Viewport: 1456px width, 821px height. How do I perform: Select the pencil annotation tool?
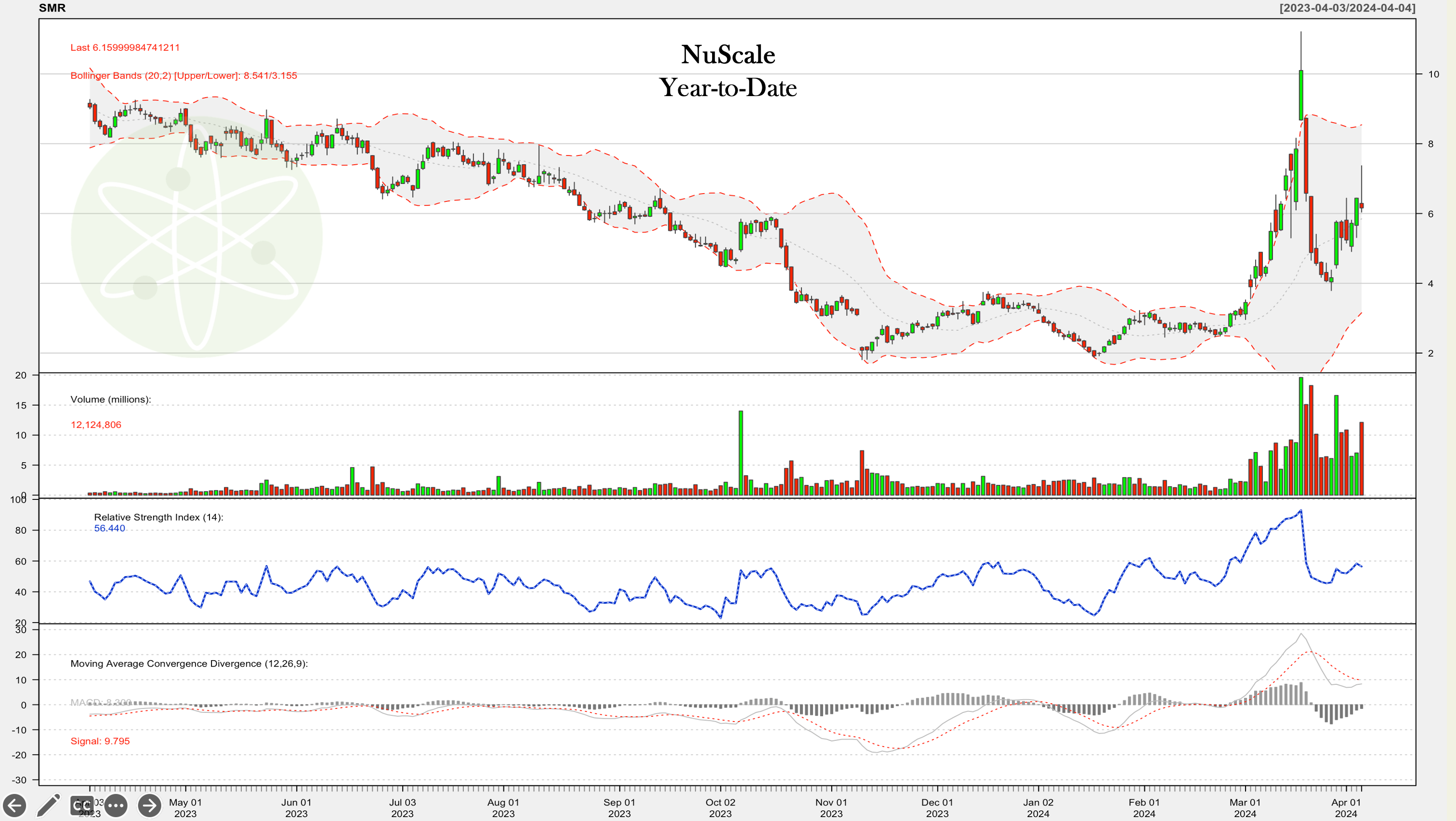[x=49, y=805]
